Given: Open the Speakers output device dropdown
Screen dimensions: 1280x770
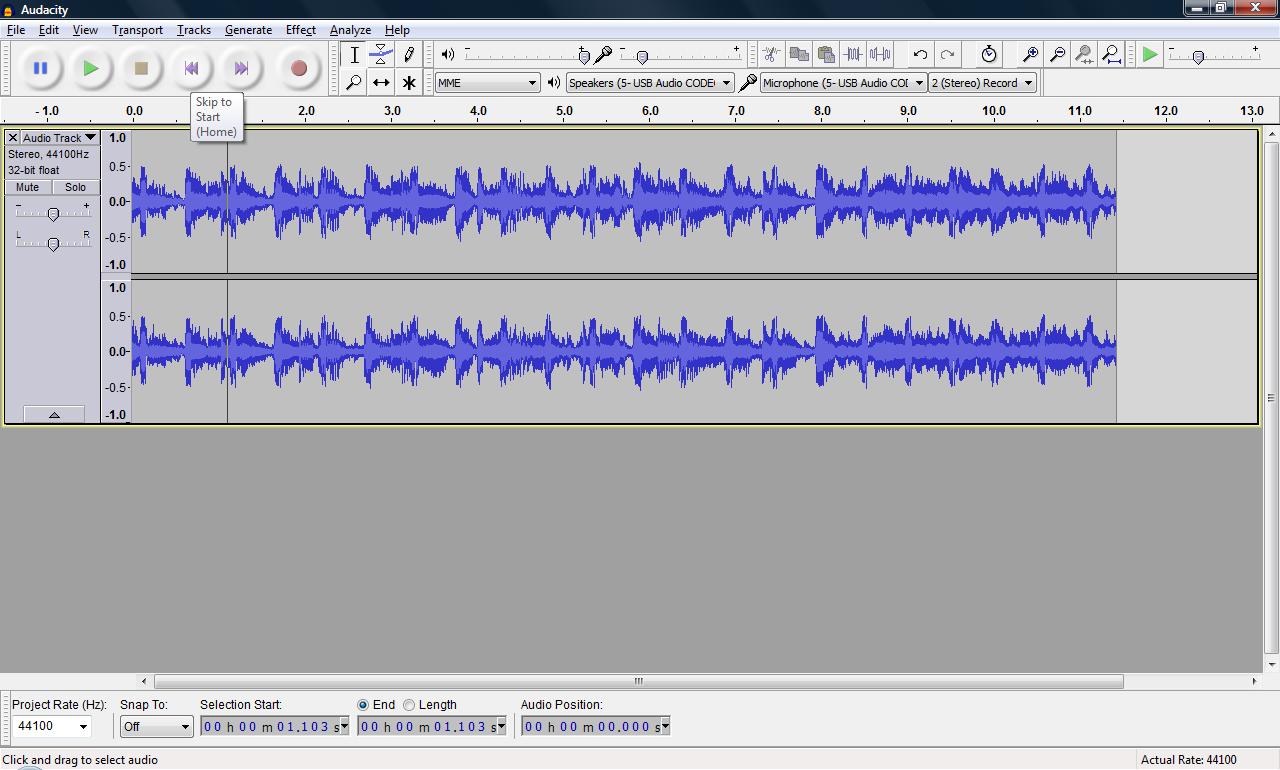Looking at the screenshot, I should [650, 83].
